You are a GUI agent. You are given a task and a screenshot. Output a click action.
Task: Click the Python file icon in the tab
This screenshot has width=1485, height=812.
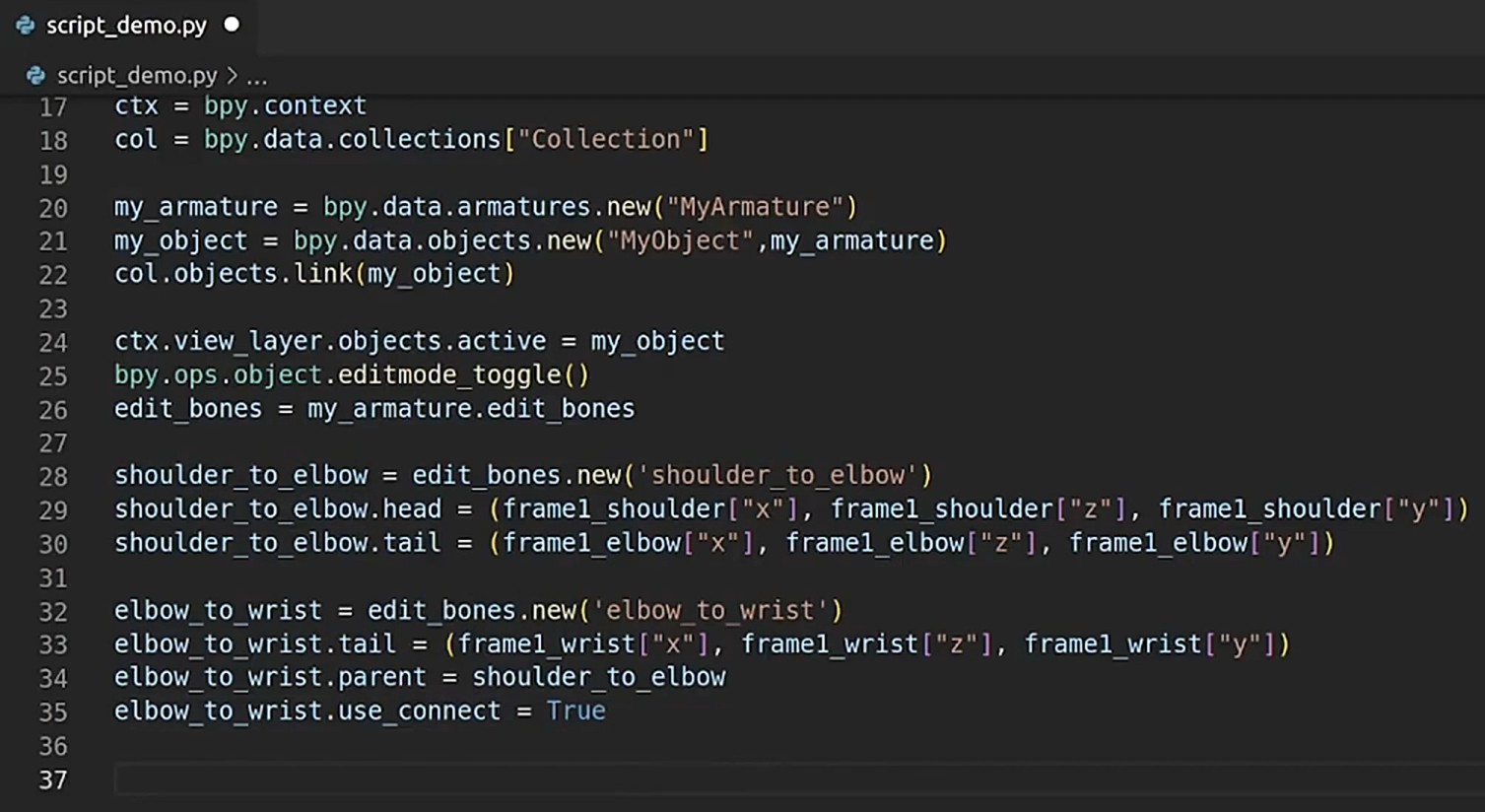pos(26,26)
